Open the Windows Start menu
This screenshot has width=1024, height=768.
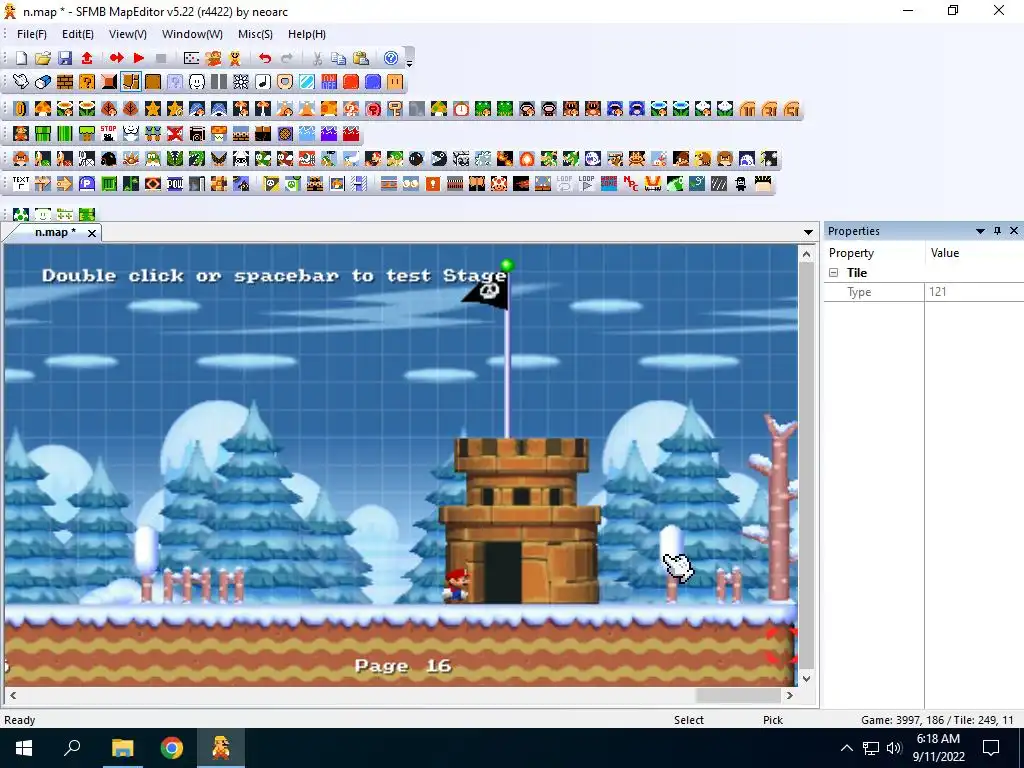24,748
